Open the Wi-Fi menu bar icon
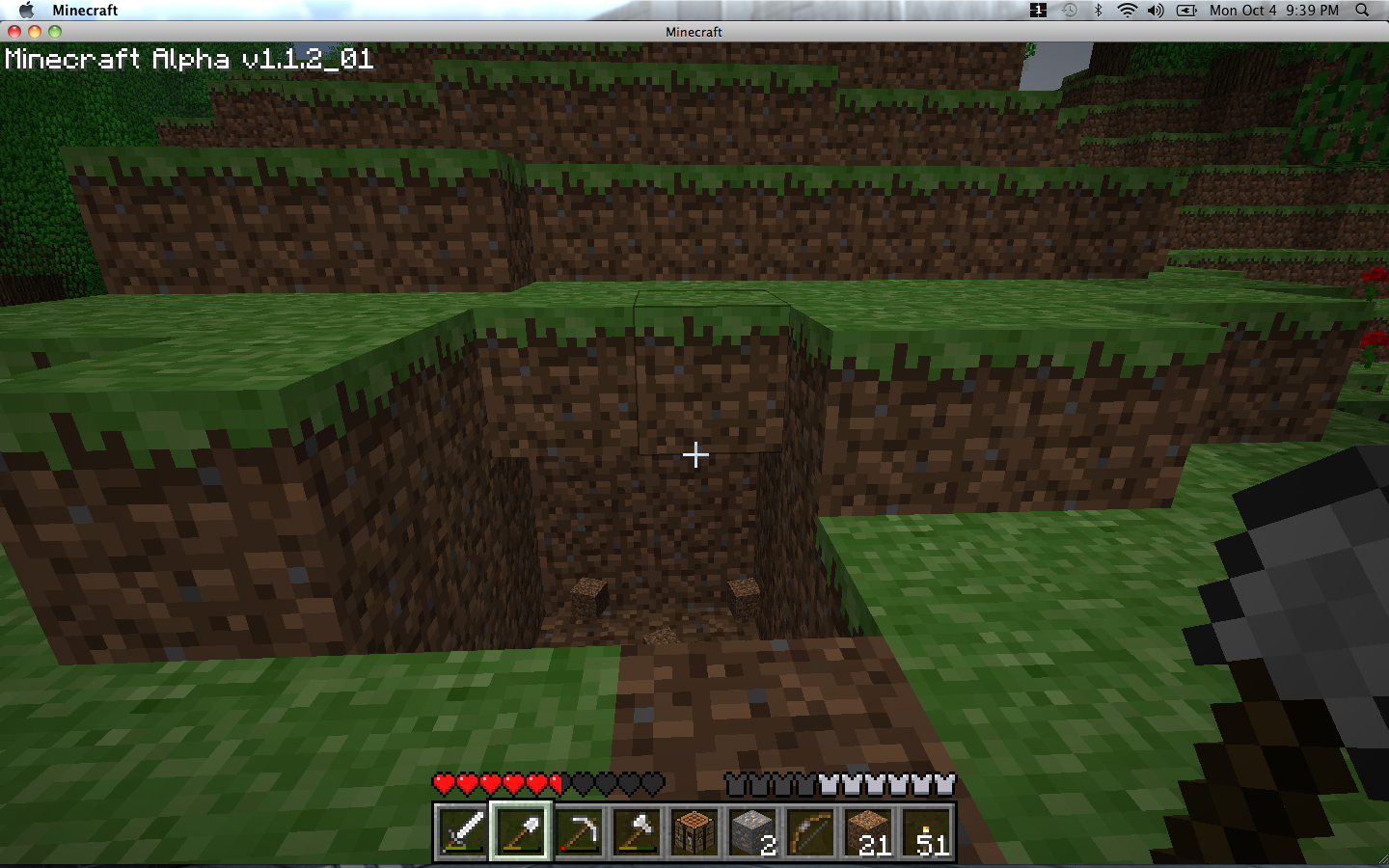 point(1127,10)
